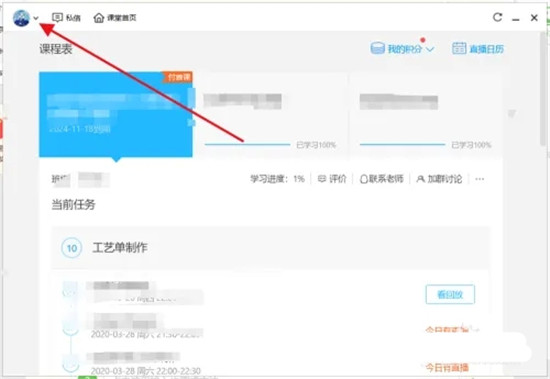Click the vertical scrollbar on the right
550x379 pixels.
[543, 88]
